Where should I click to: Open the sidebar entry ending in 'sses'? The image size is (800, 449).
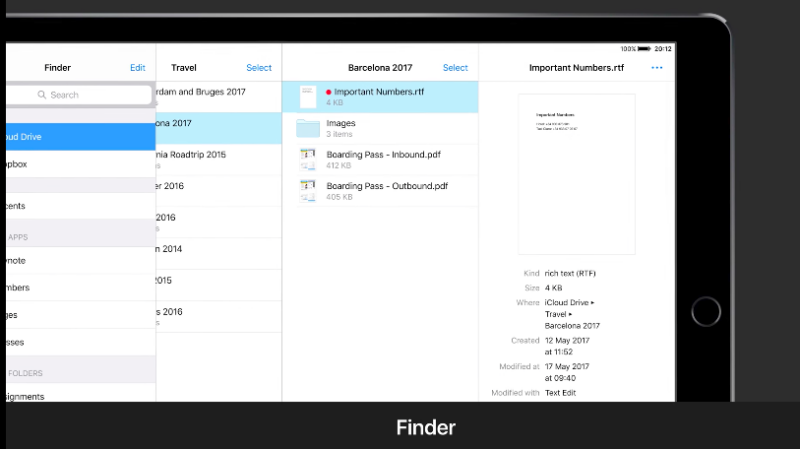point(81,342)
